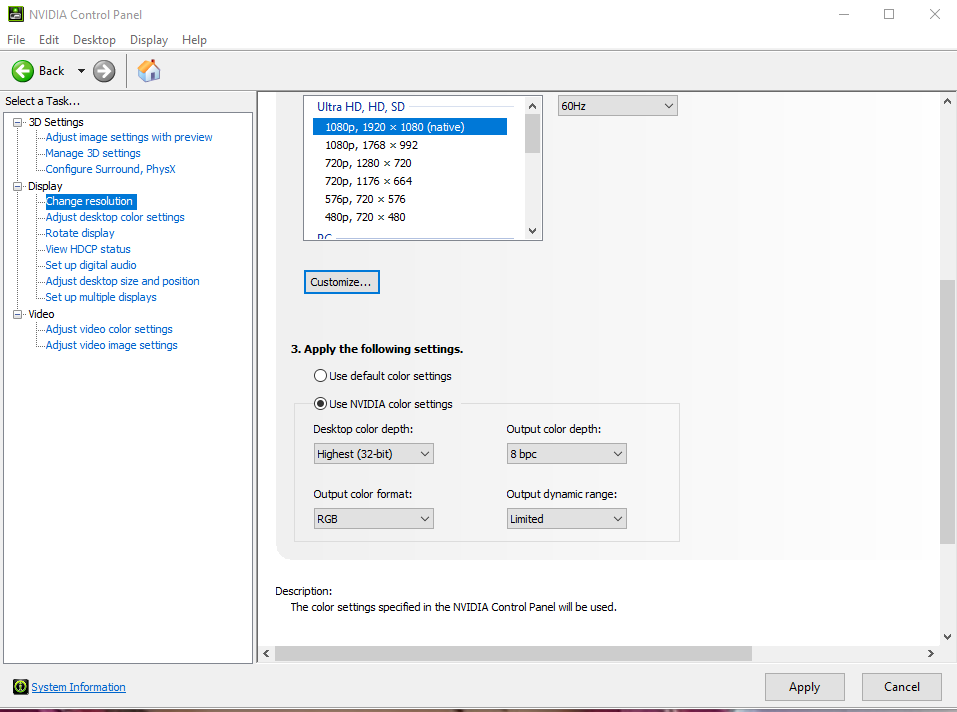The width and height of the screenshot is (957, 712).
Task: Click the NVIDIA Control Panel title icon
Action: (x=16, y=14)
